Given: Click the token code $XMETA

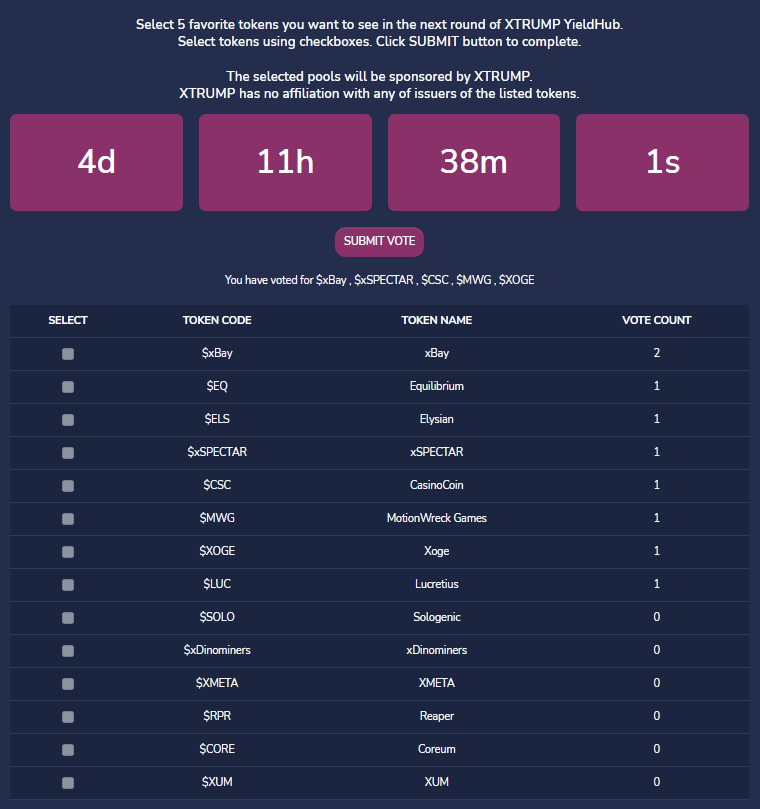Looking at the screenshot, I should (217, 683).
